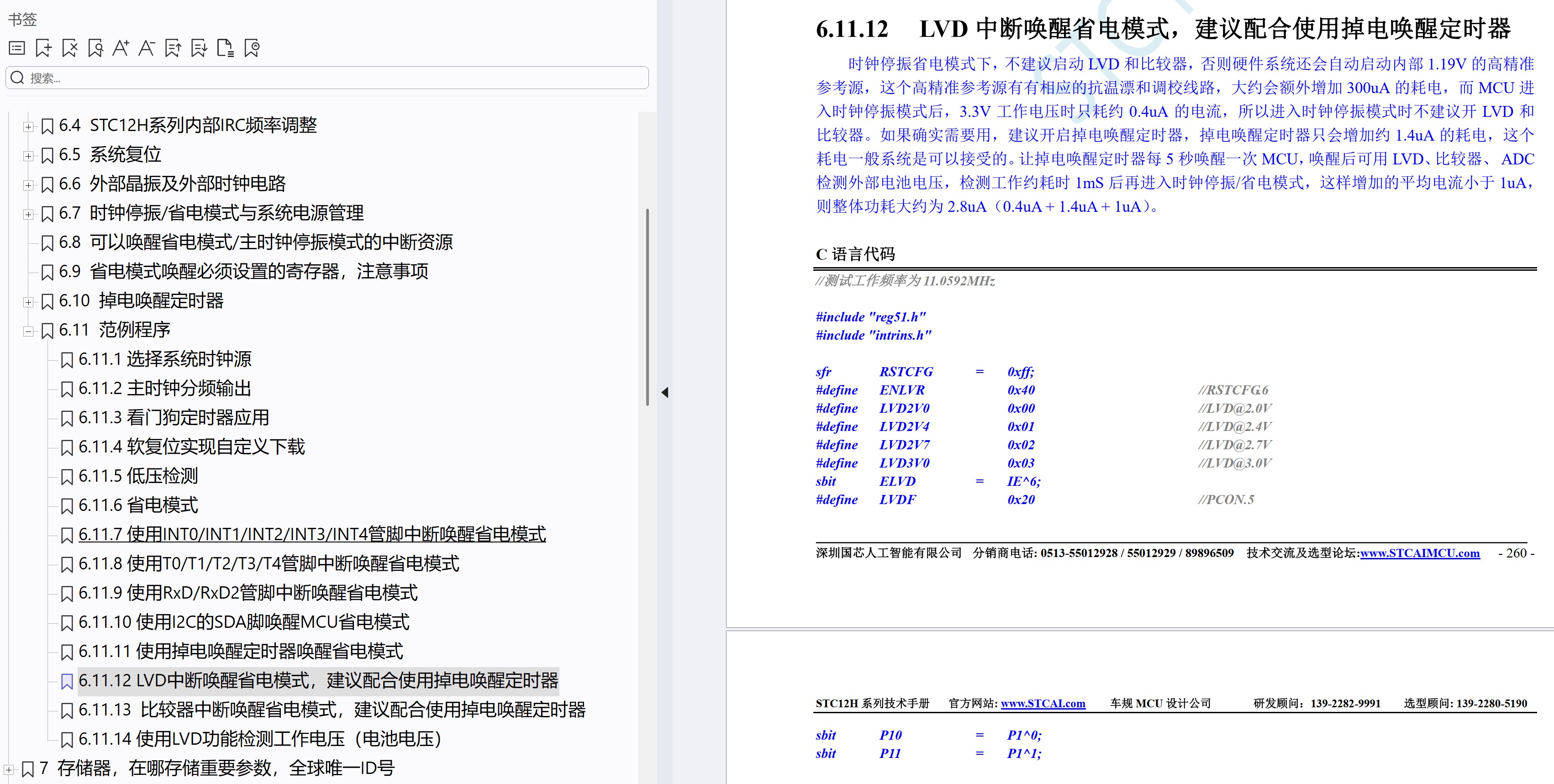Screen dimensions: 1554x784
Task: Select bookmark 6.11.5 低压检测
Action: (x=138, y=476)
